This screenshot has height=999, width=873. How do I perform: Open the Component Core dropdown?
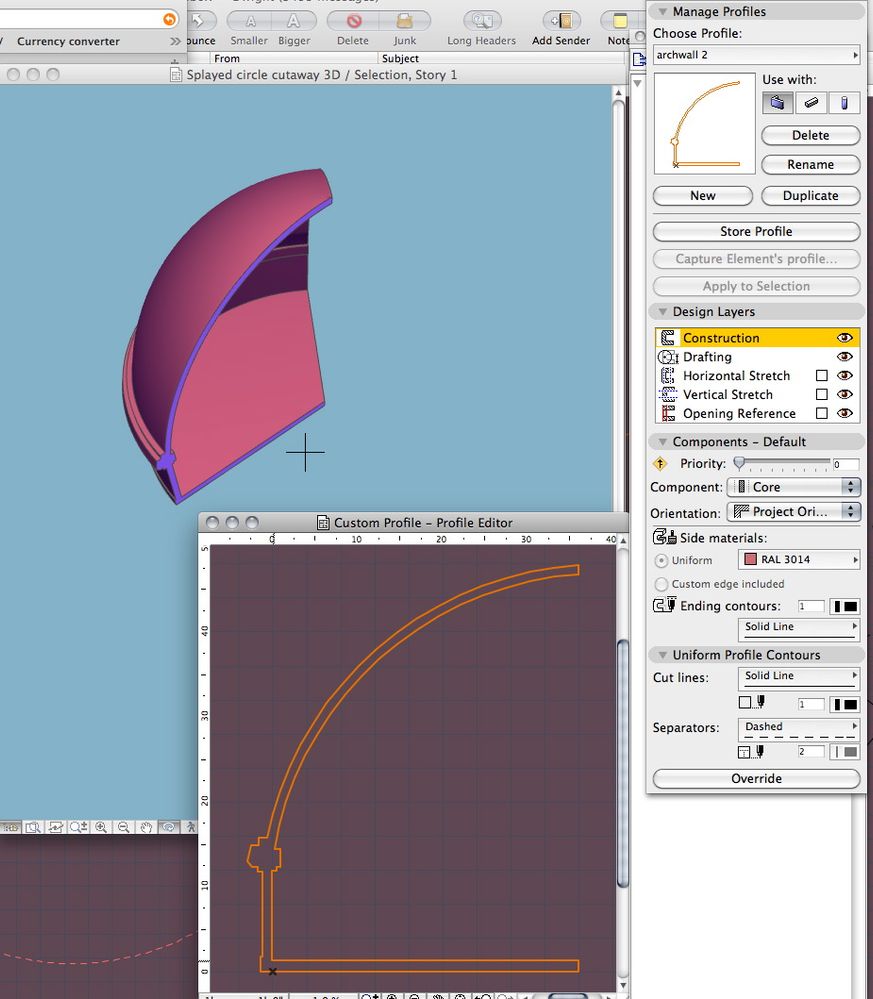click(794, 487)
